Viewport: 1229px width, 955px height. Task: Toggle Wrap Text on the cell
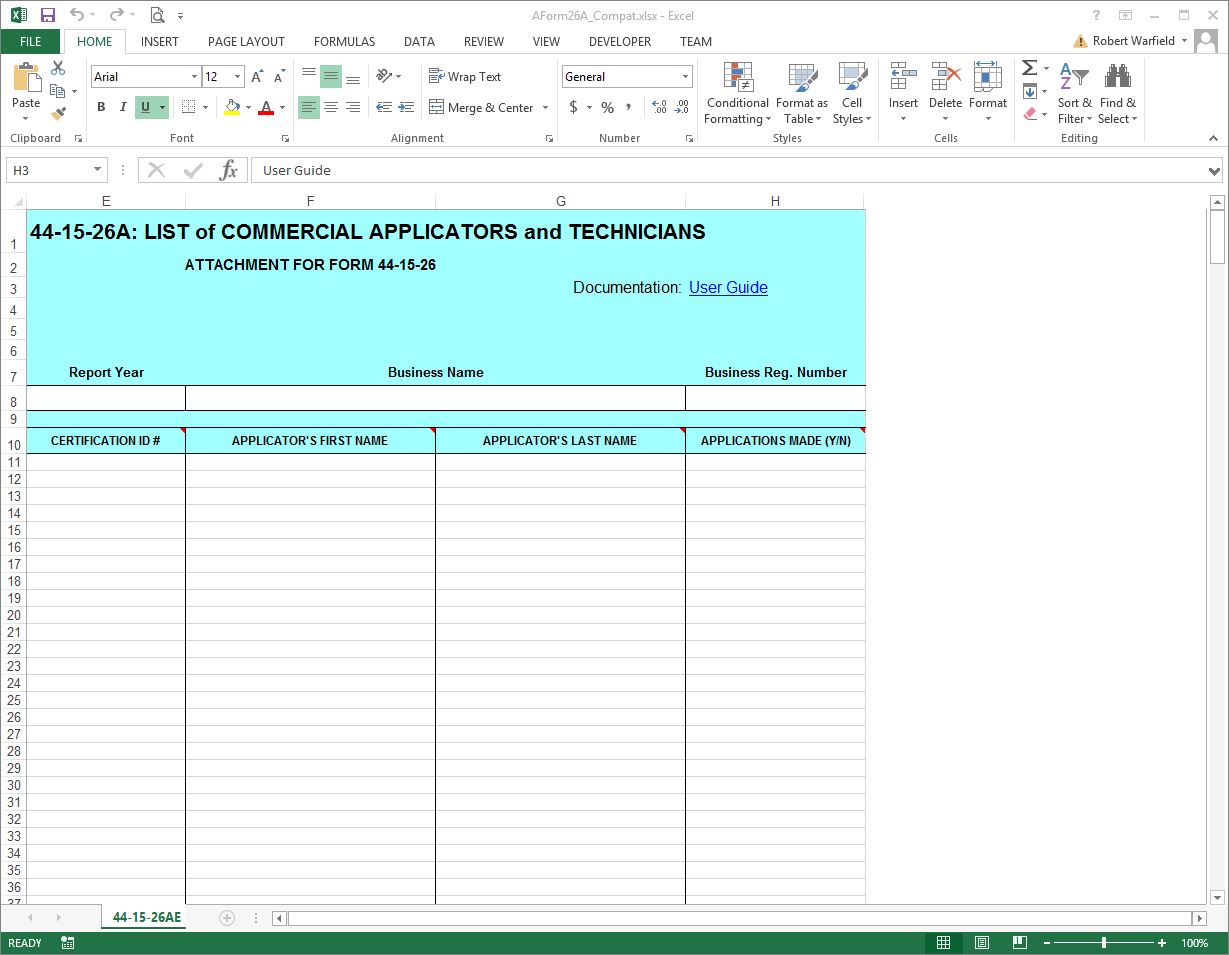(x=465, y=77)
